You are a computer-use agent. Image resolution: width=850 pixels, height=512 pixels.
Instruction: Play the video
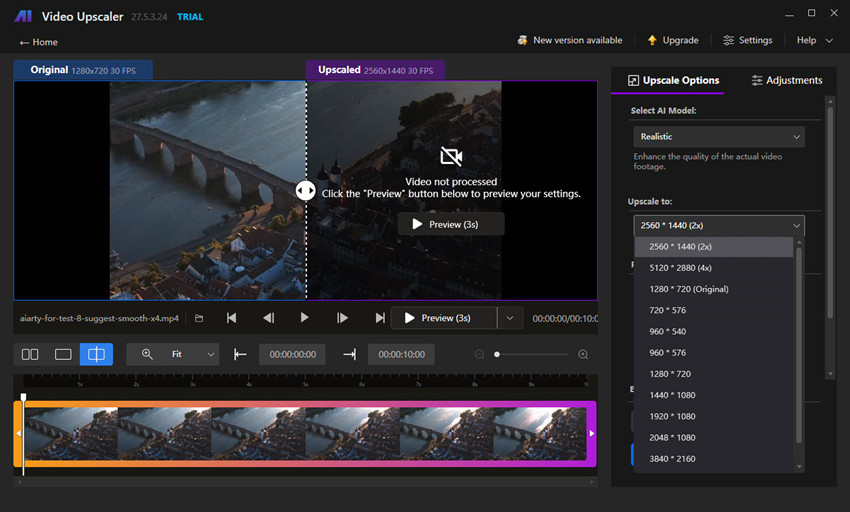pyautogui.click(x=304, y=318)
